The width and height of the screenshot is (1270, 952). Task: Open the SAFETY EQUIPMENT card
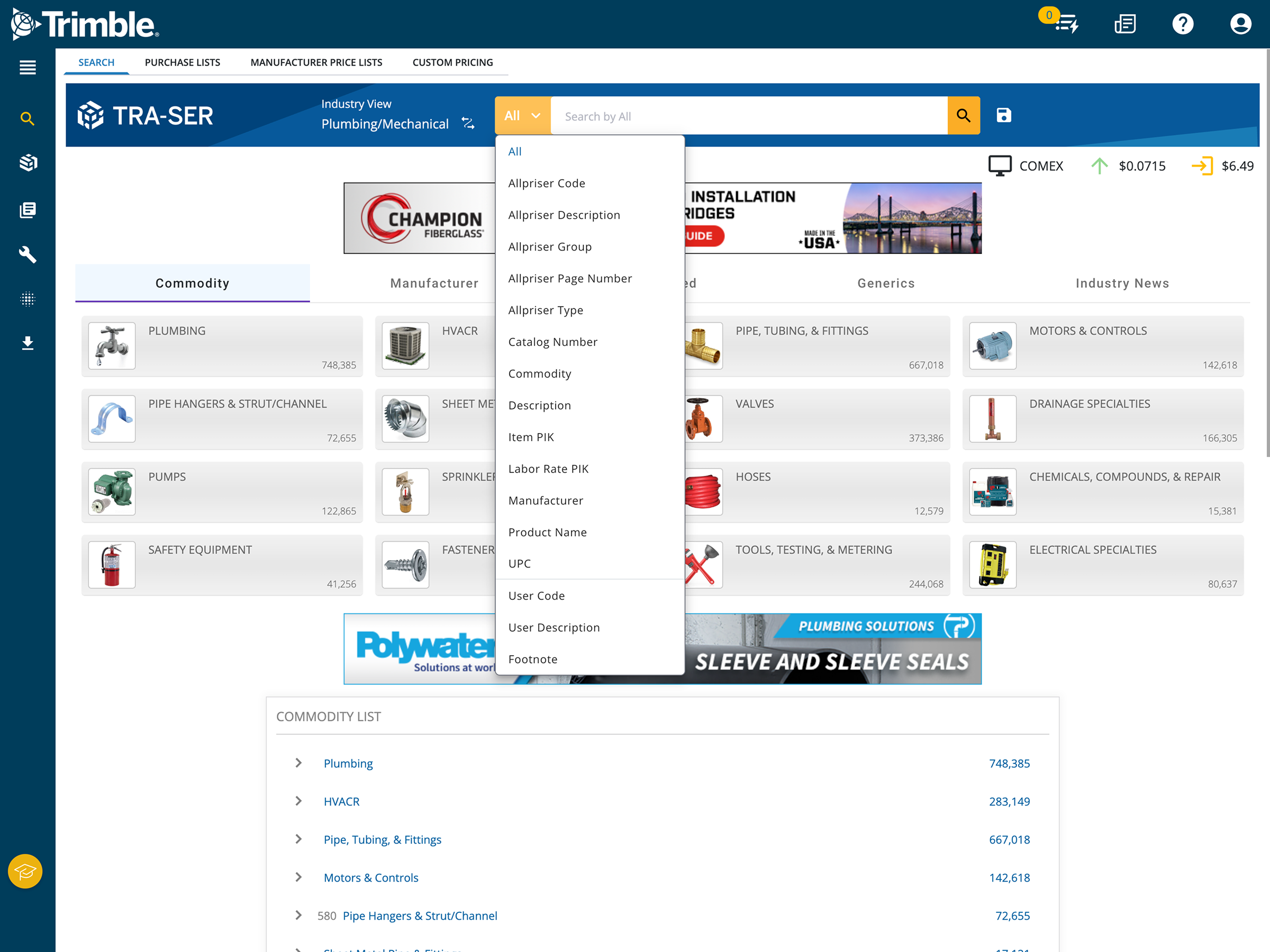tap(222, 565)
